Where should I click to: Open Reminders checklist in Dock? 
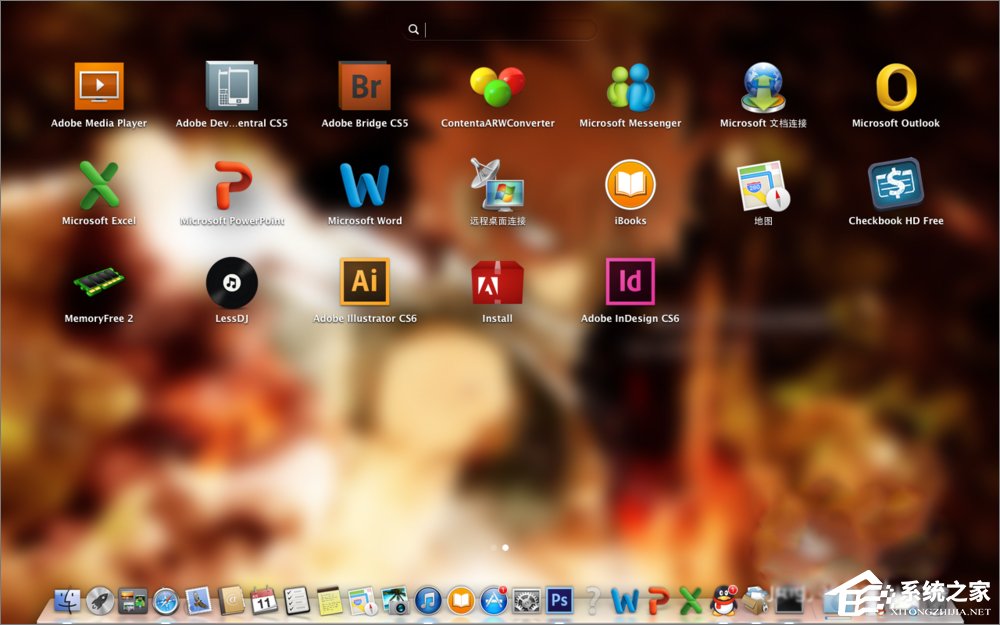(297, 601)
